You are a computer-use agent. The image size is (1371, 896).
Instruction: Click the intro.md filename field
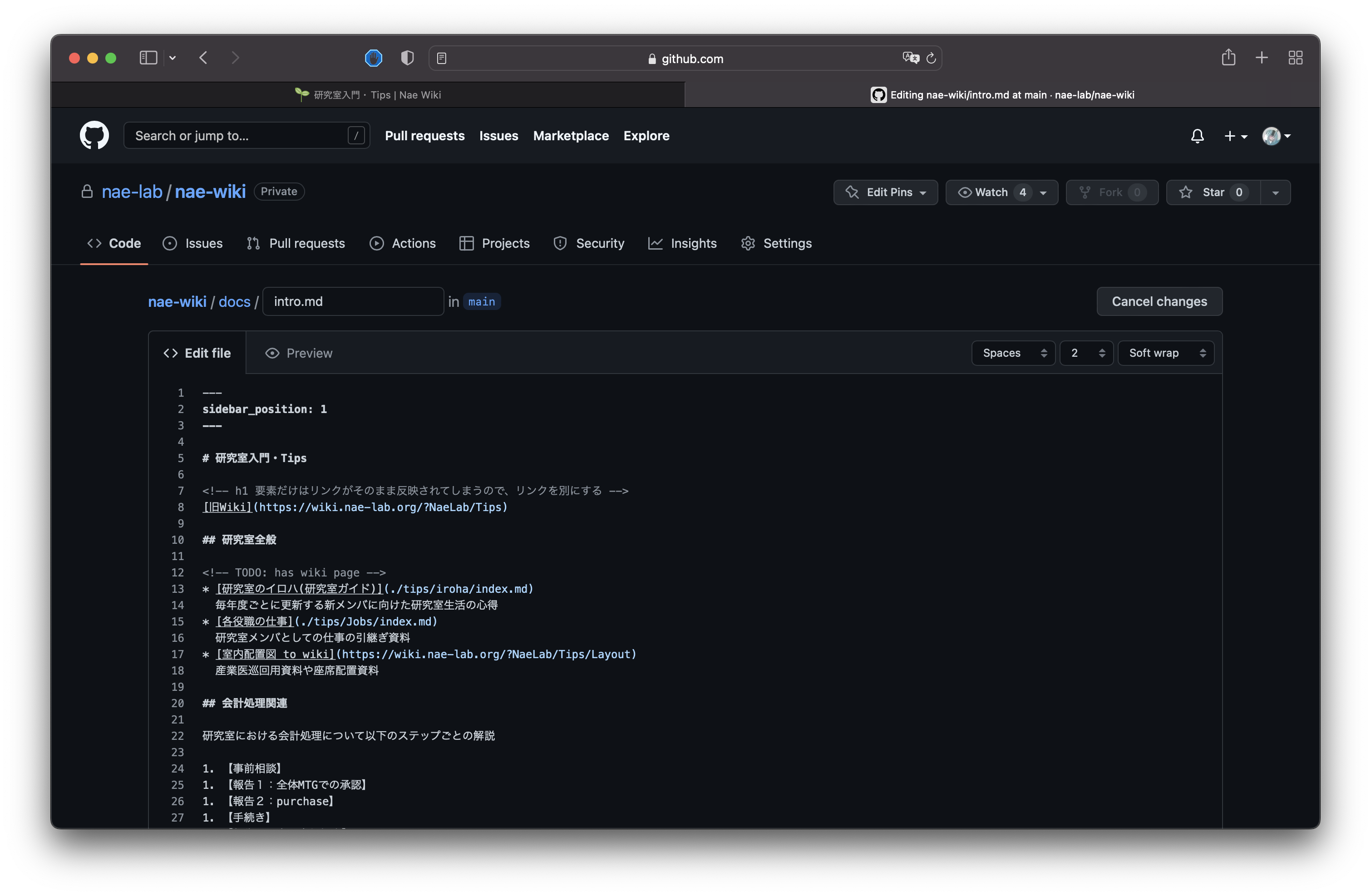click(353, 301)
